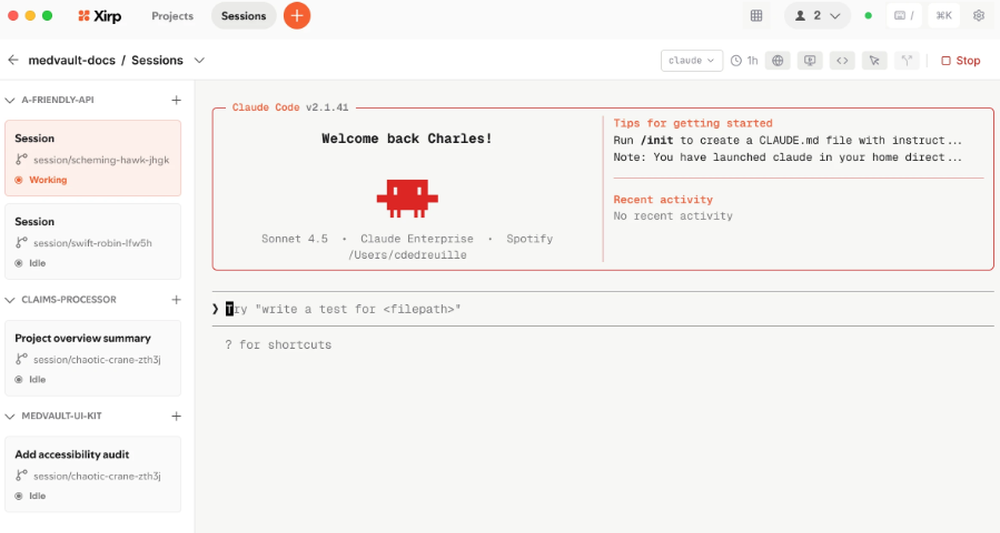The image size is (1000, 533).
Task: Click the "Tips for getting started" heading
Action: click(x=693, y=123)
